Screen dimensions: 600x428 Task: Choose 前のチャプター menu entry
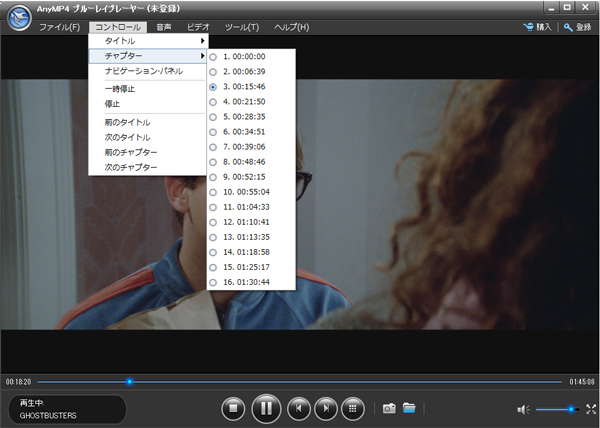[148, 152]
